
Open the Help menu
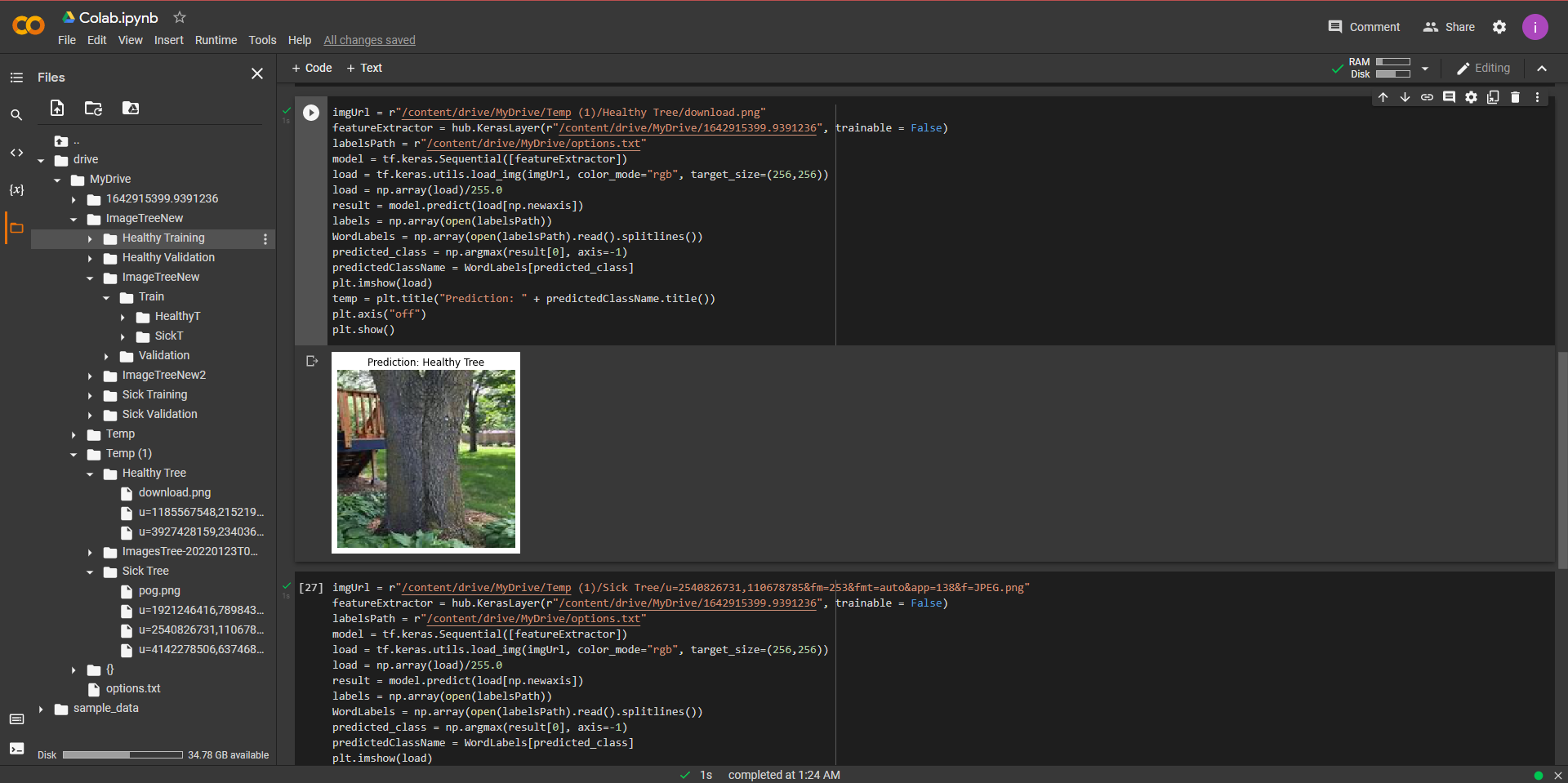click(300, 40)
